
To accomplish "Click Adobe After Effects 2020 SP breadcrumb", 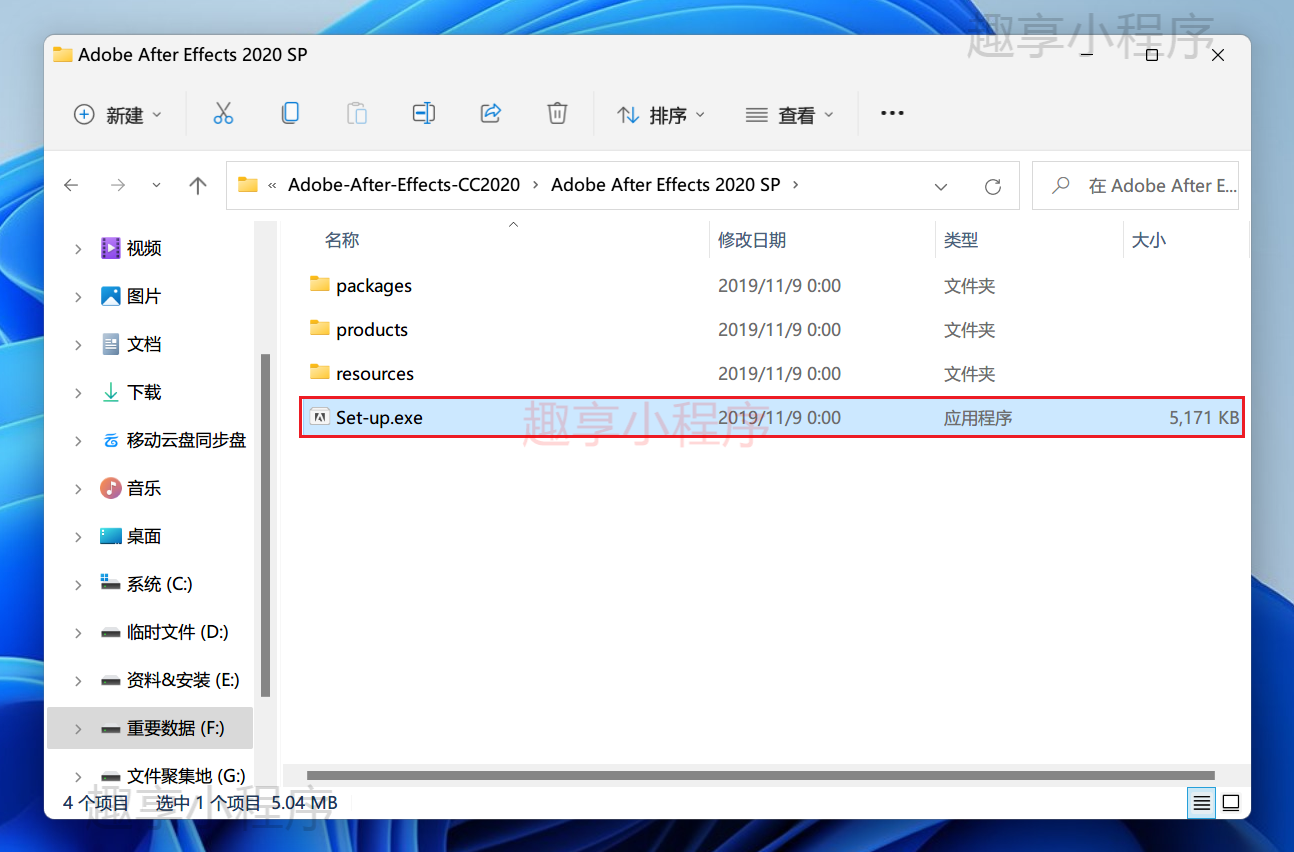I will [x=665, y=185].
